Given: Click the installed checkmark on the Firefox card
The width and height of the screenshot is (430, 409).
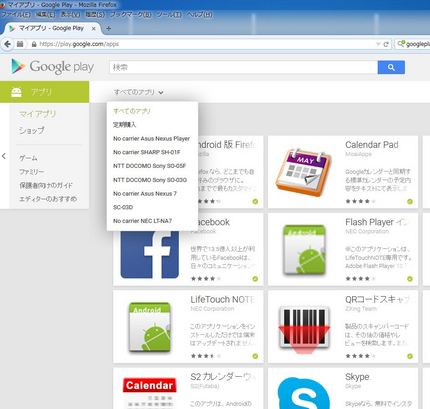Looking at the screenshot, I should 255,201.
